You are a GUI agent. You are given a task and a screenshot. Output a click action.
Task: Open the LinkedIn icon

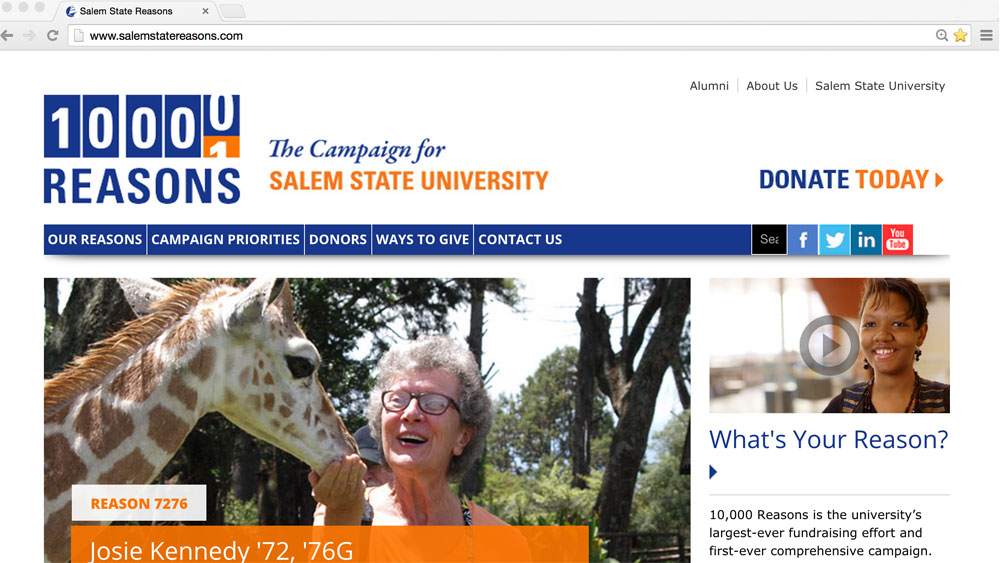(866, 240)
